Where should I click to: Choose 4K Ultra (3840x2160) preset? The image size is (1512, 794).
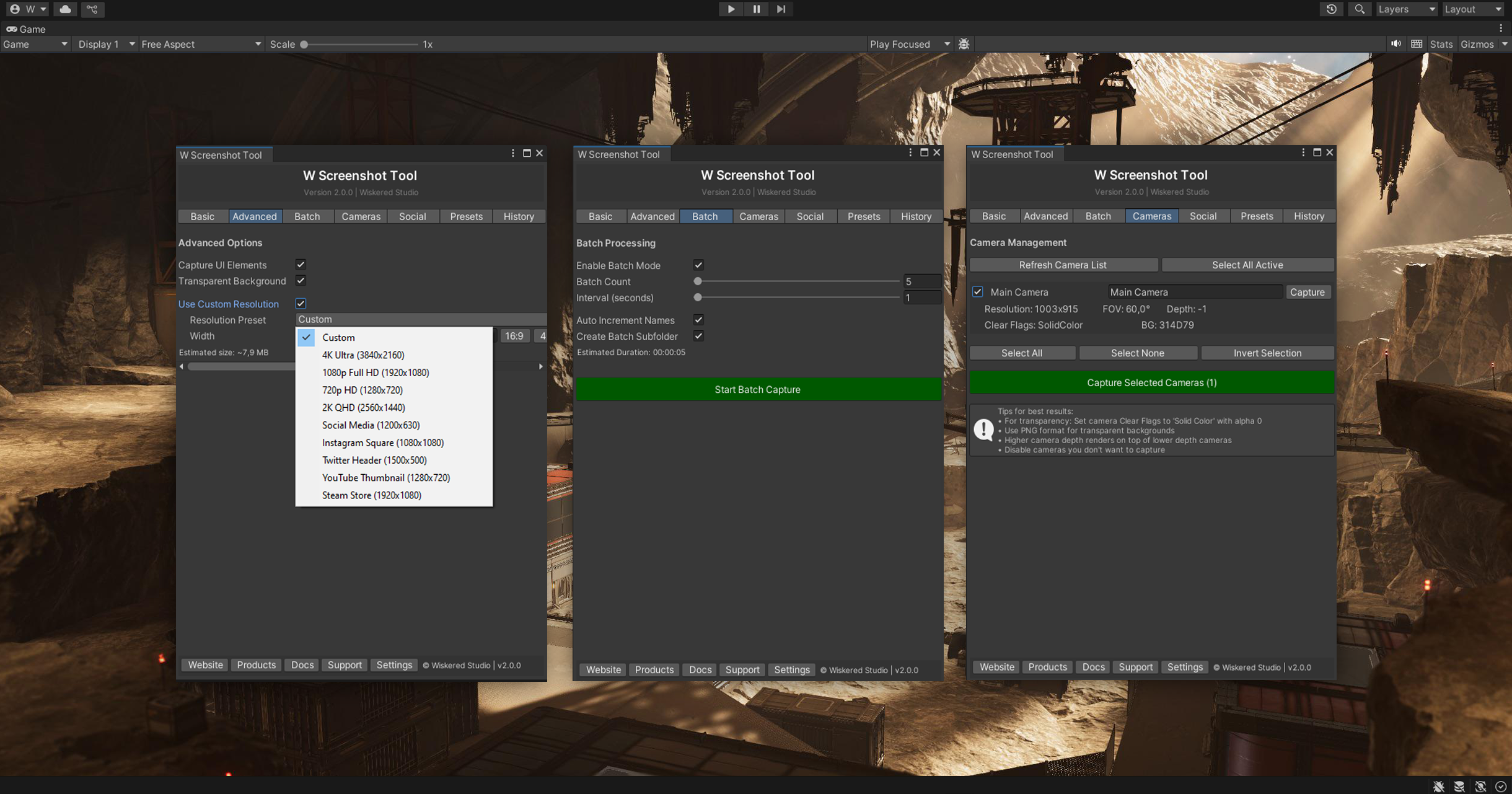pos(363,355)
